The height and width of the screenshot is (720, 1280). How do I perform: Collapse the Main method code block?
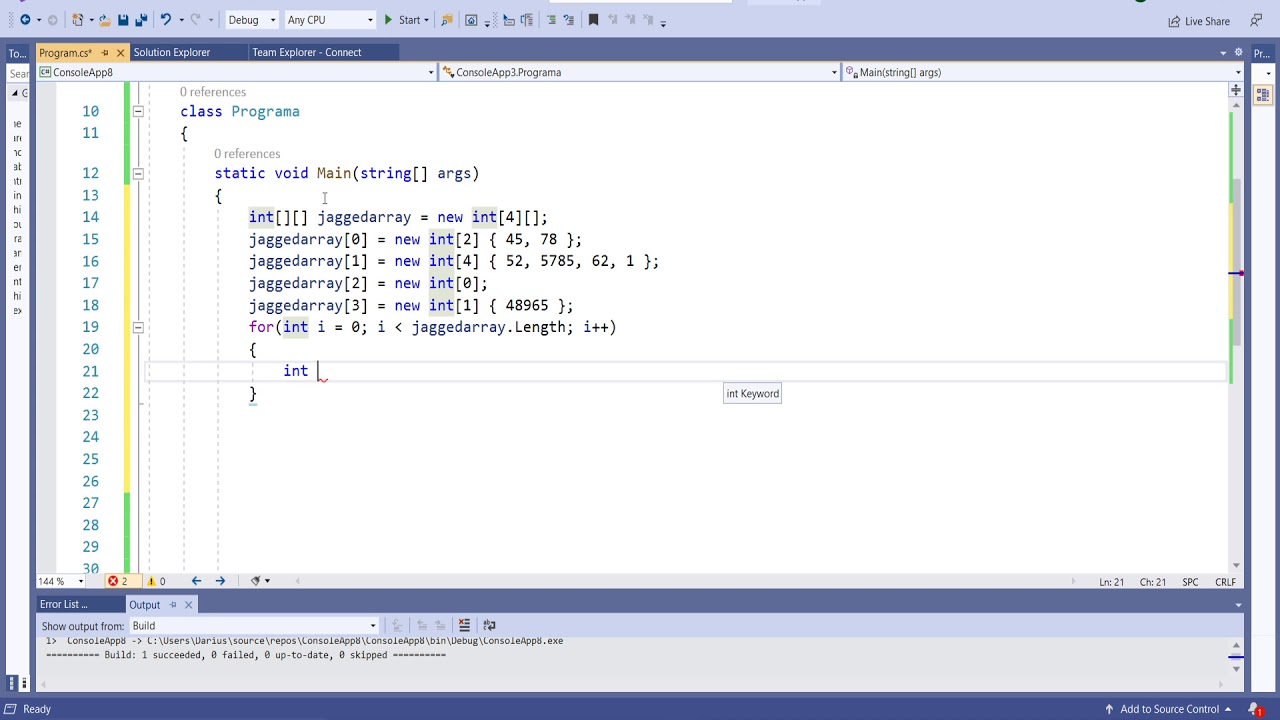coord(138,174)
